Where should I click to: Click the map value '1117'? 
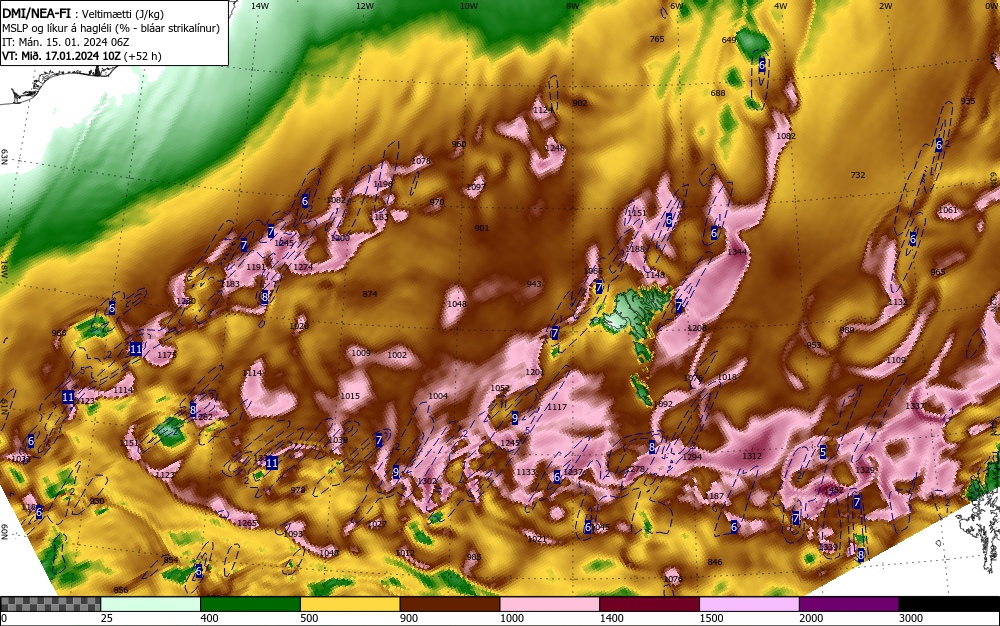[557, 407]
